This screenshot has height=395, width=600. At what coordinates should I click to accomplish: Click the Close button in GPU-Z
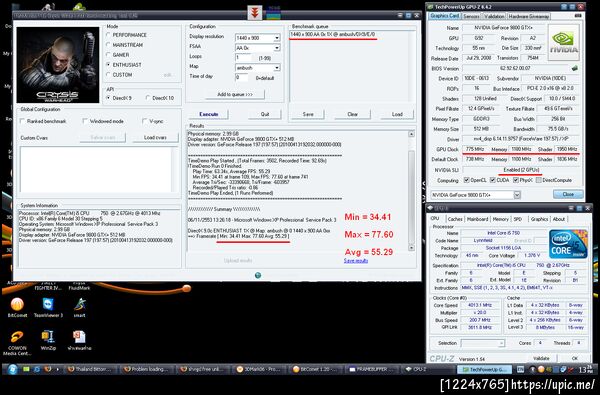click(x=568, y=194)
